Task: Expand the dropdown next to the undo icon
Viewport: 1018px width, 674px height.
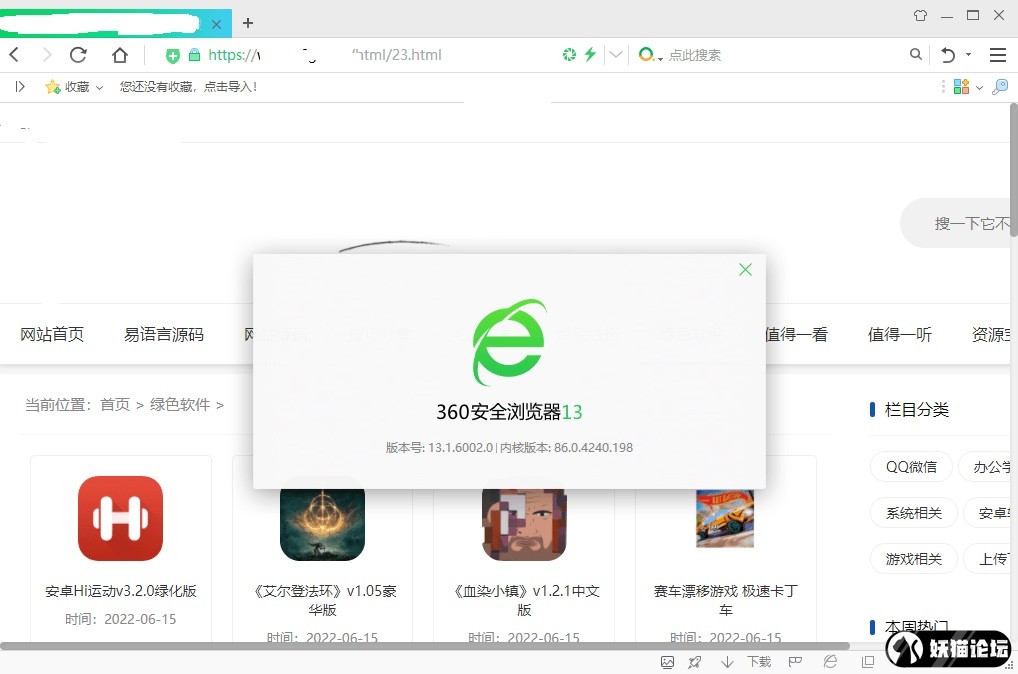Action: pos(968,55)
